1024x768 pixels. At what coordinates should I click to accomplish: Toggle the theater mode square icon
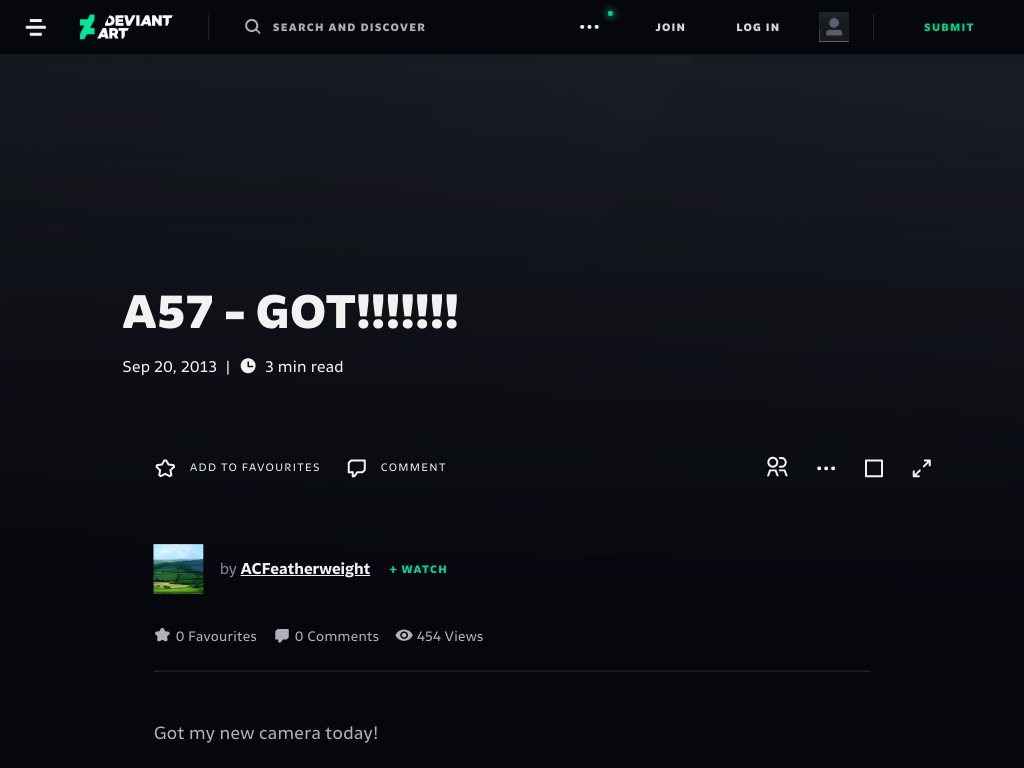point(874,468)
